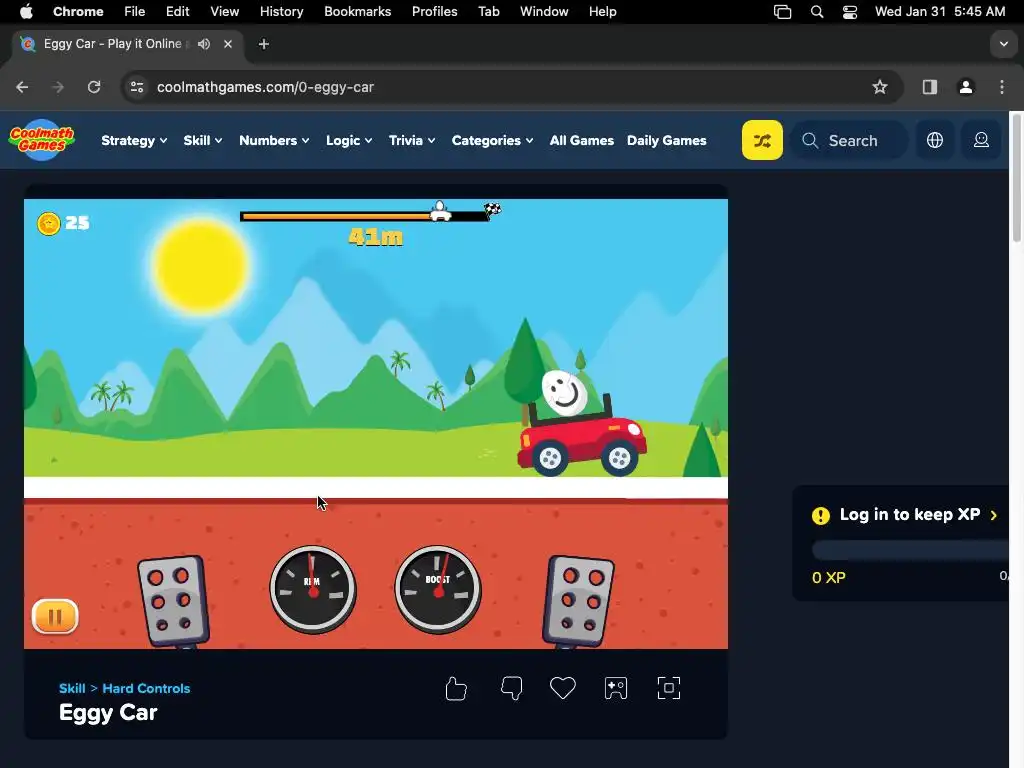Click the yellow random game shuffle button
This screenshot has width=1024, height=768.
(762, 140)
